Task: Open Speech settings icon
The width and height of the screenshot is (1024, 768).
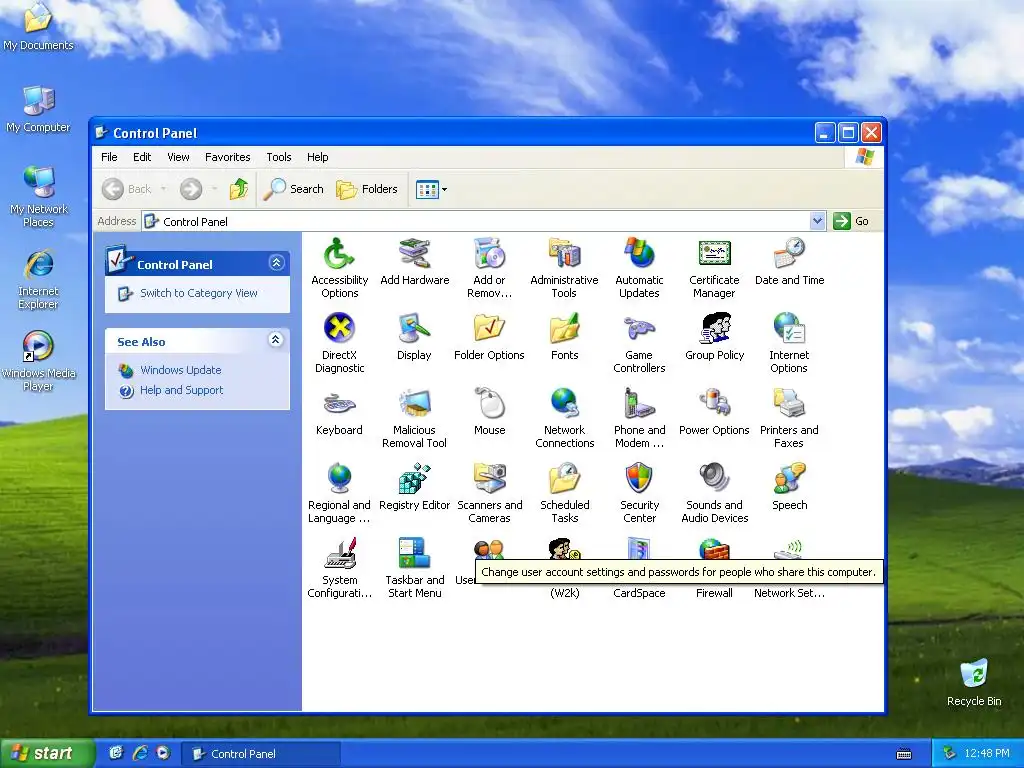Action: pos(789,478)
